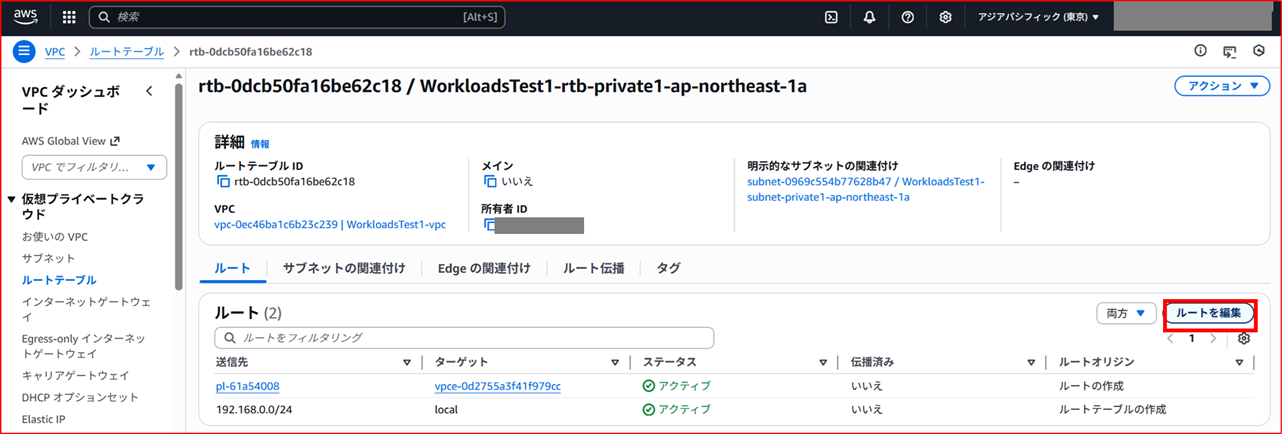This screenshot has height=434, width=1282.
Task: Select the local target cell
Action: point(446,409)
